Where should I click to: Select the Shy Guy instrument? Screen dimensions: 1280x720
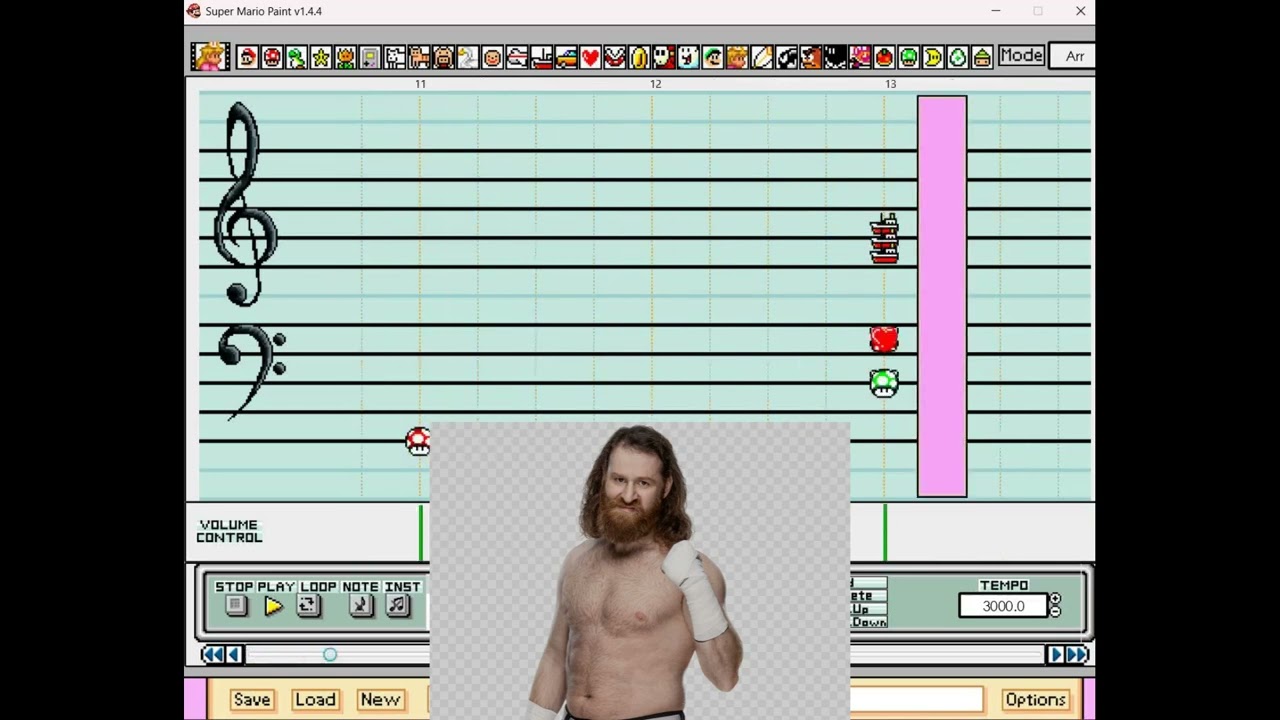pos(663,57)
